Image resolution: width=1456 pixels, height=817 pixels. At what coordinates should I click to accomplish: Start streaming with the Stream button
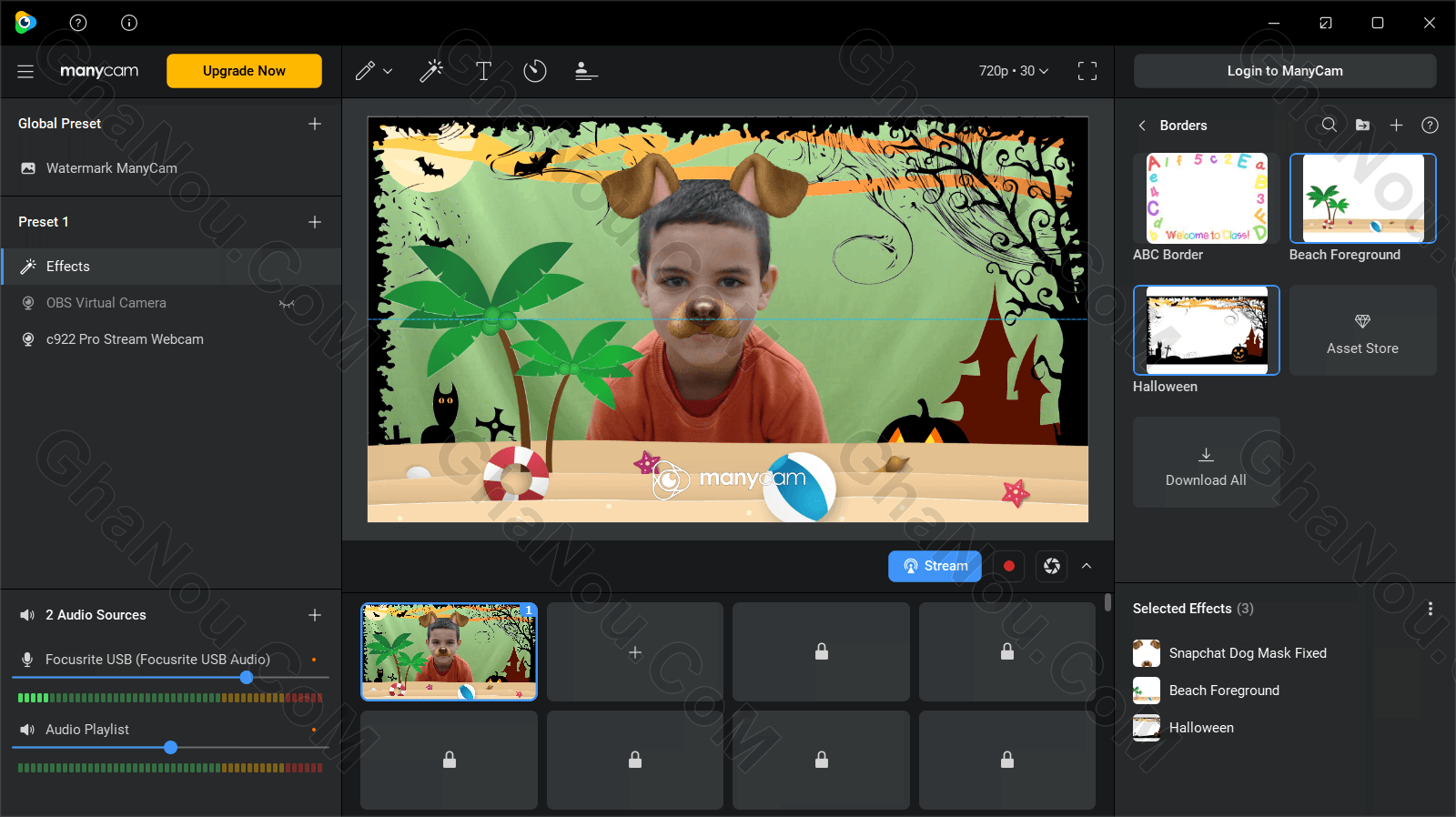[935, 566]
